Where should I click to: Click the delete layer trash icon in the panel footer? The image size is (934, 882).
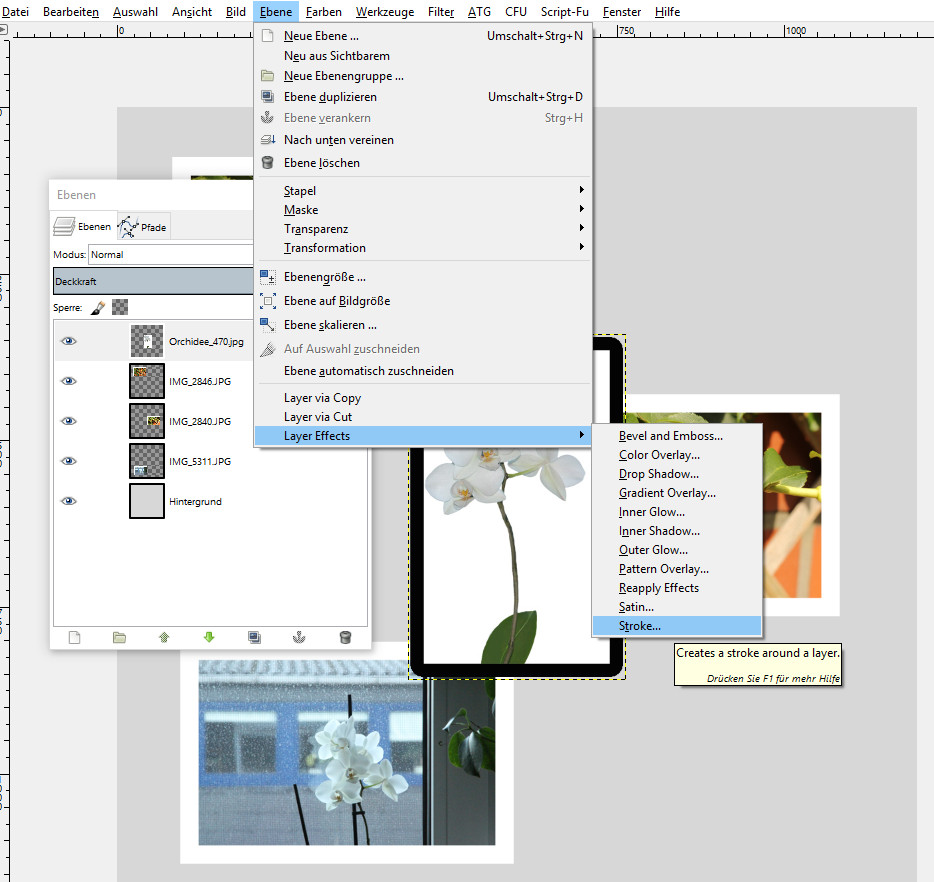point(345,638)
